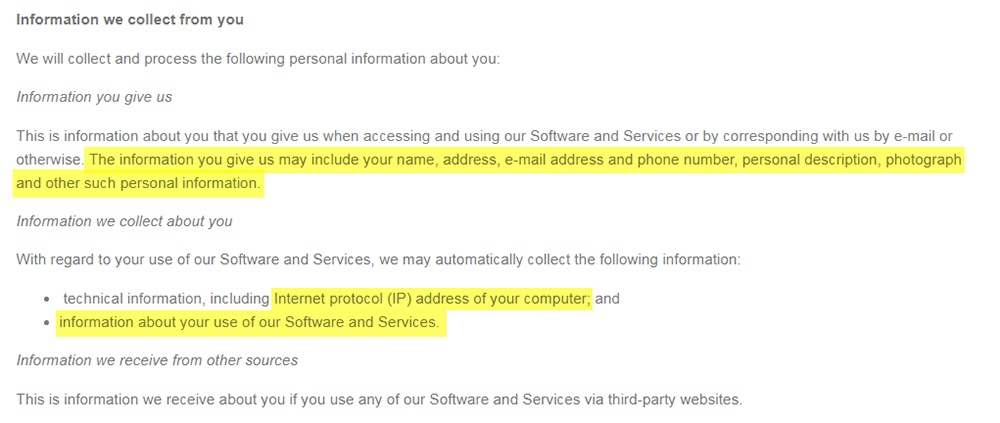Screen dimensions: 1000x423
Task: Click the word 'and' after the IP address highlight
Action: (x=608, y=298)
